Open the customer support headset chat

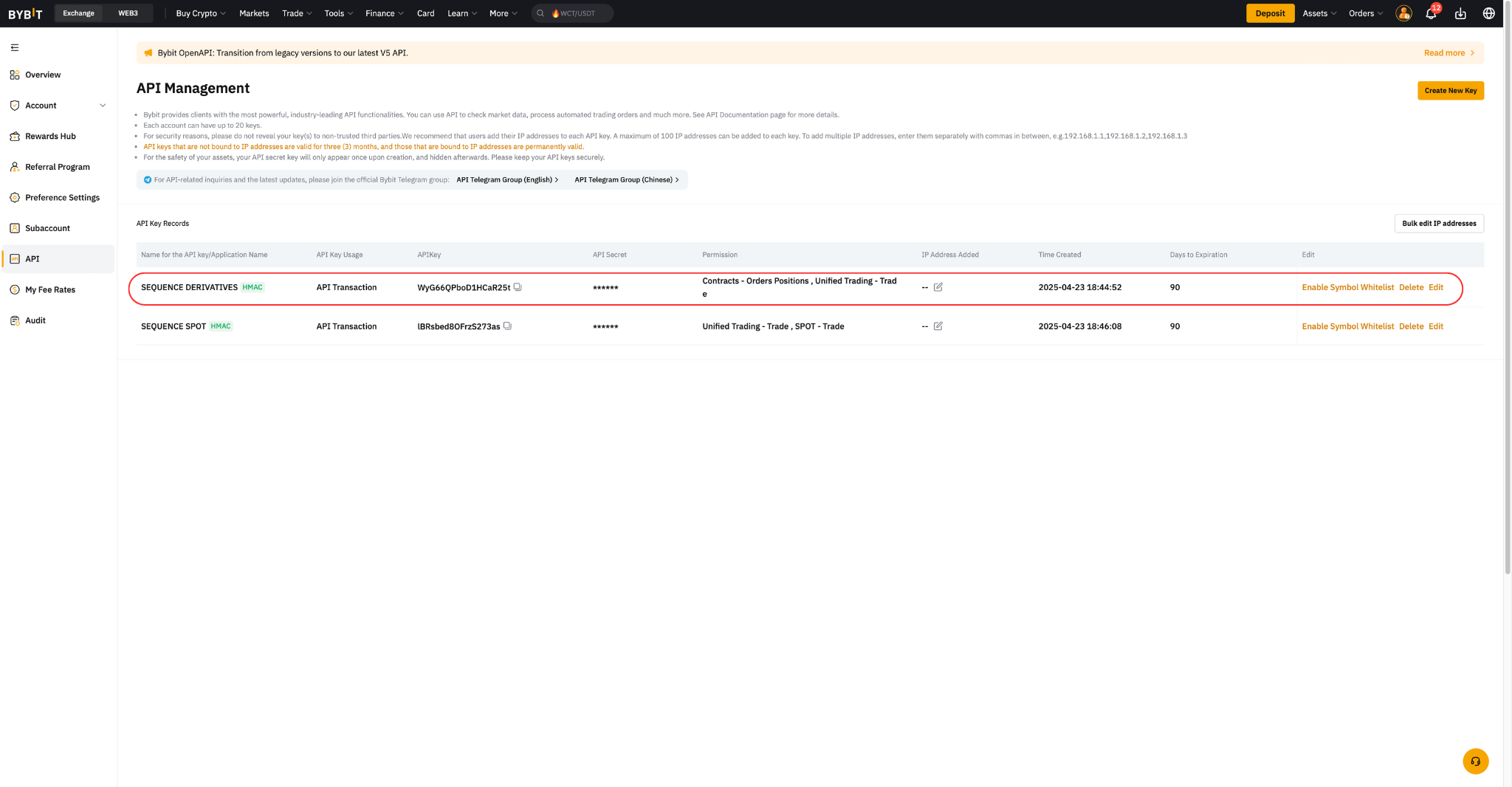[x=1475, y=761]
